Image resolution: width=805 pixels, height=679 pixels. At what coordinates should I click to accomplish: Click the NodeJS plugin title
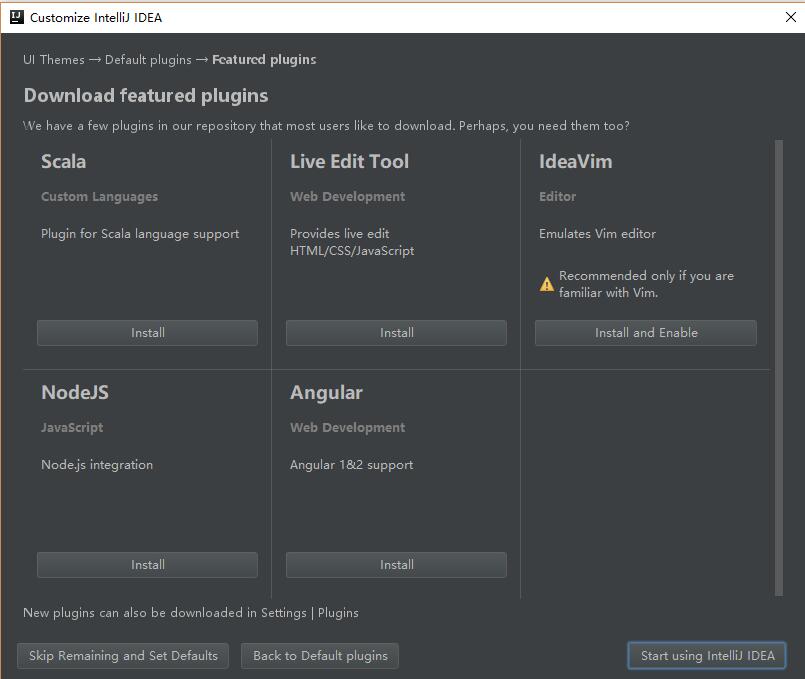coord(75,393)
